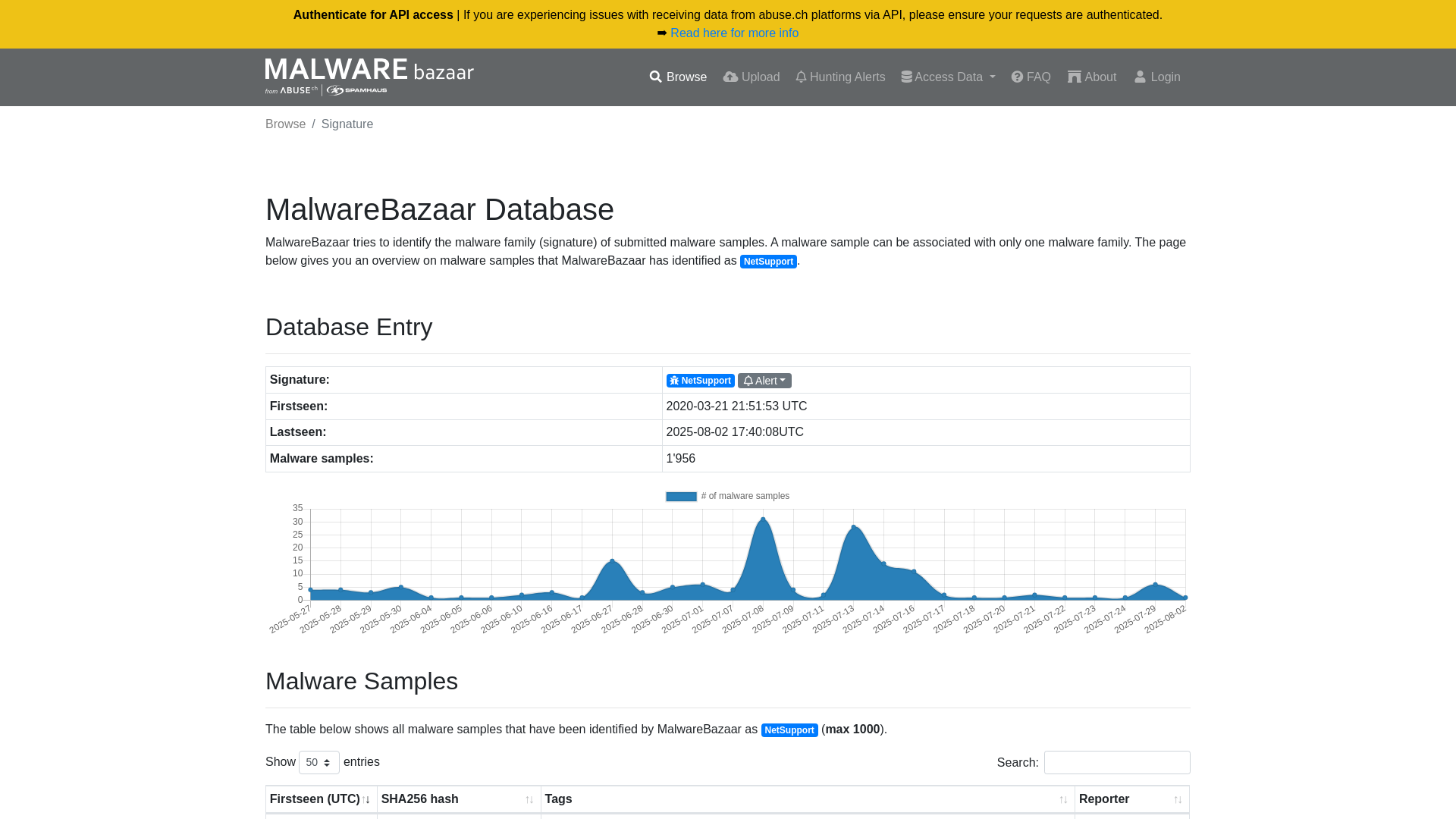Click the Malware Samples heading

click(x=362, y=681)
